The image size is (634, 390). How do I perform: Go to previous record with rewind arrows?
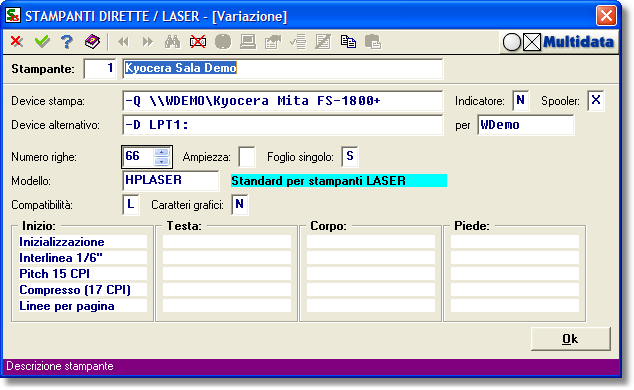123,42
